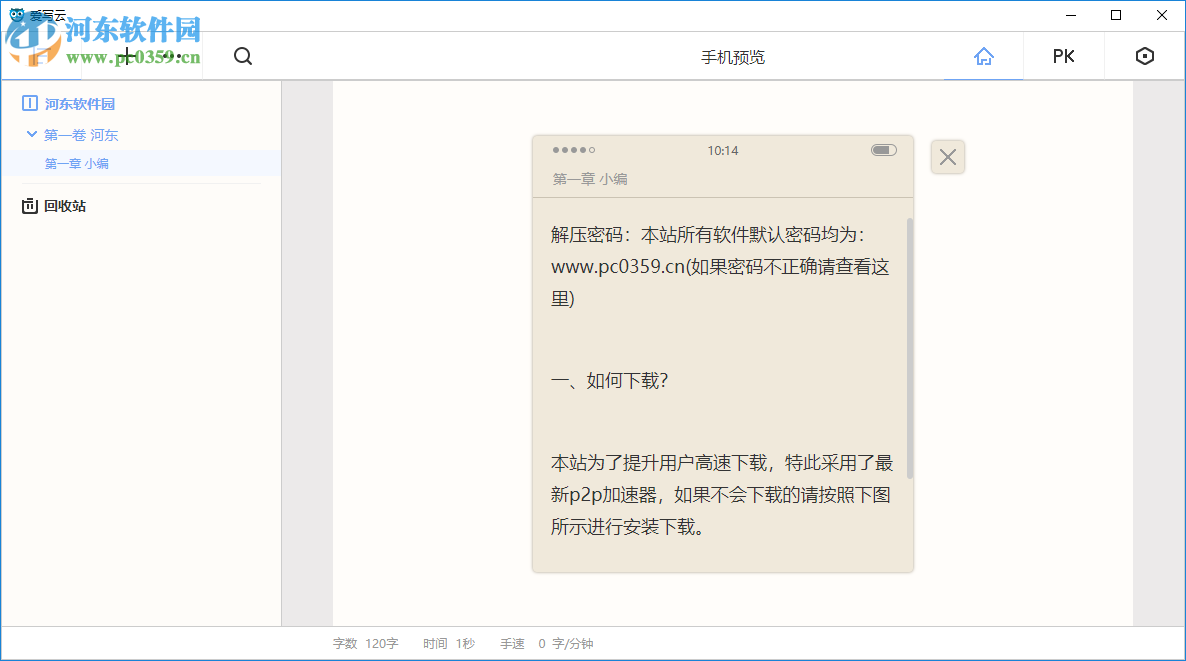The width and height of the screenshot is (1186, 661).
Task: Close the phone preview with the X button
Action: click(947, 157)
